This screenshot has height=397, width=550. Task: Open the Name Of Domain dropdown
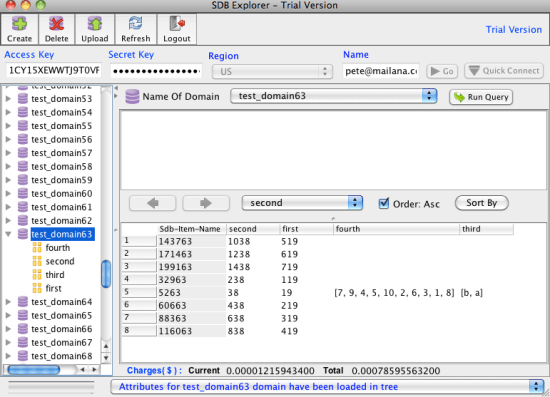point(334,96)
